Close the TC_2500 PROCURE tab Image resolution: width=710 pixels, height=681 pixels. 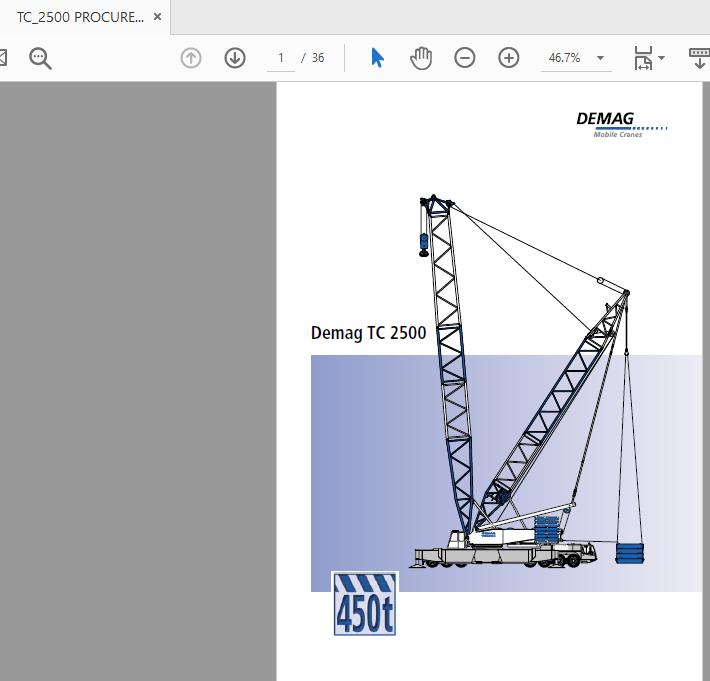157,17
